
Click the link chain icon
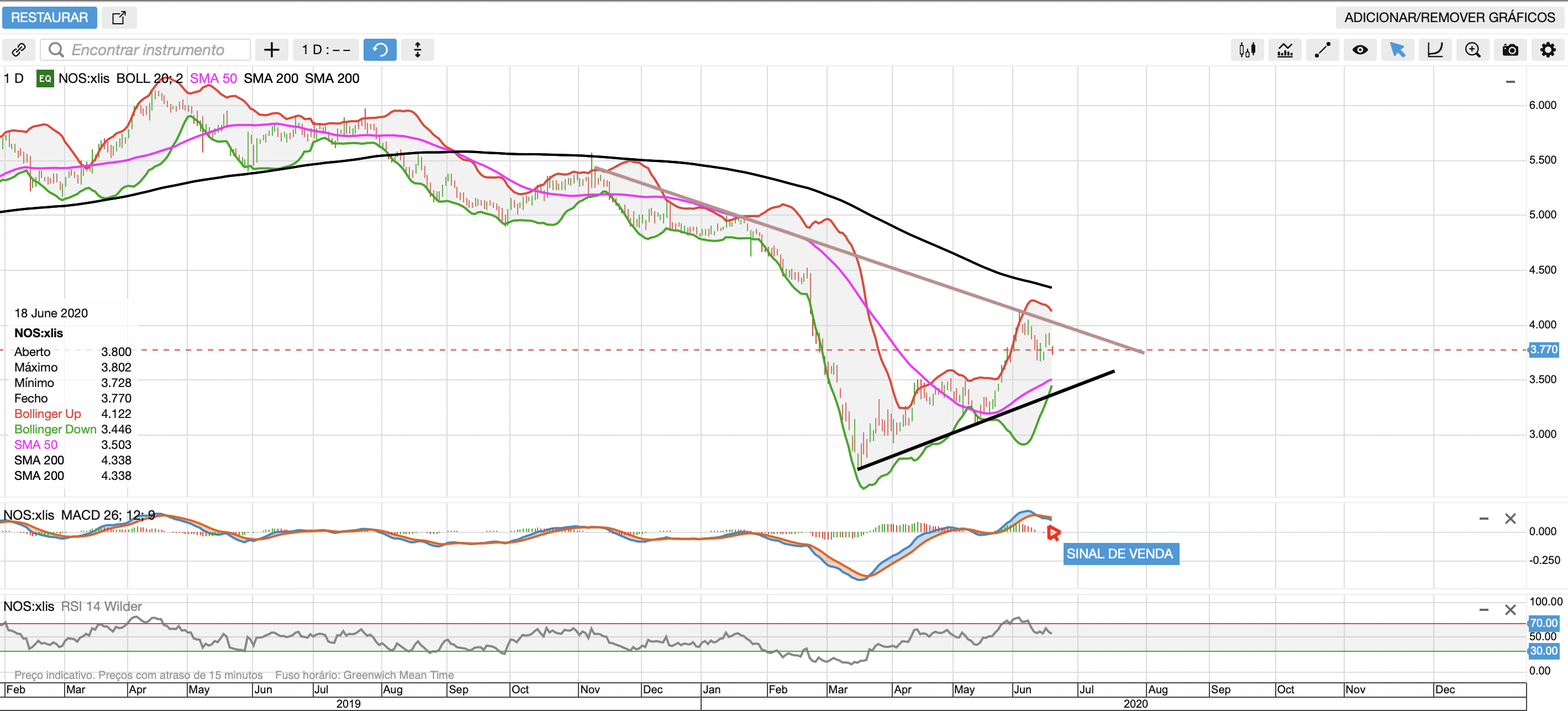pos(19,50)
